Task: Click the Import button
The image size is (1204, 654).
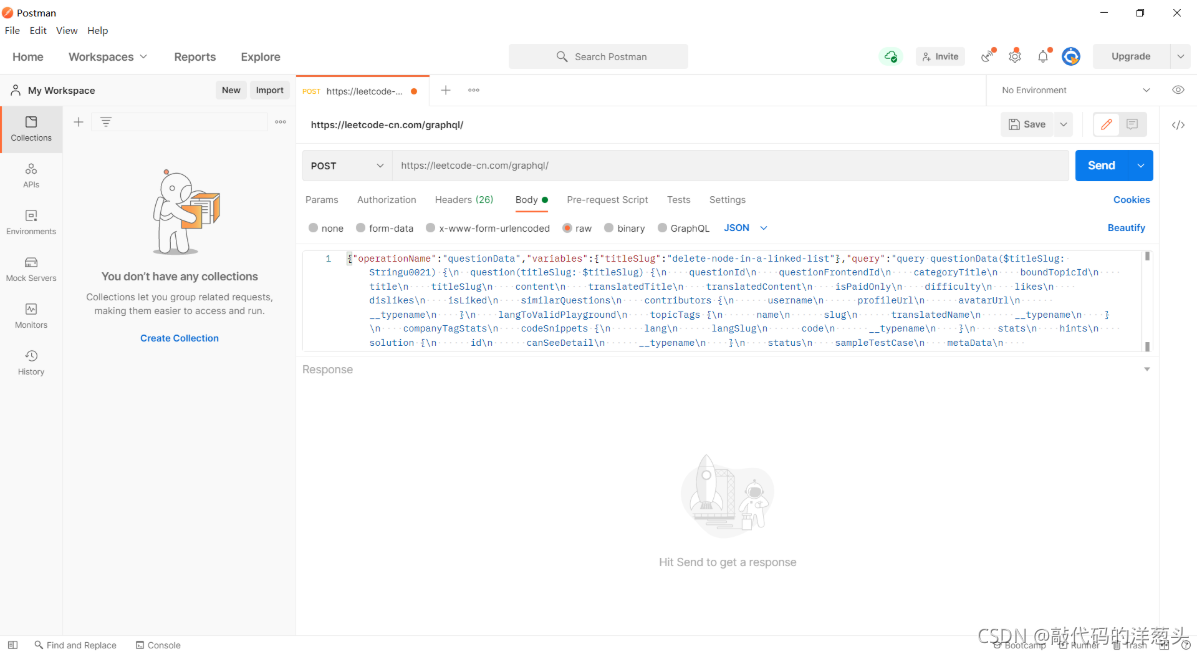Action: point(270,90)
